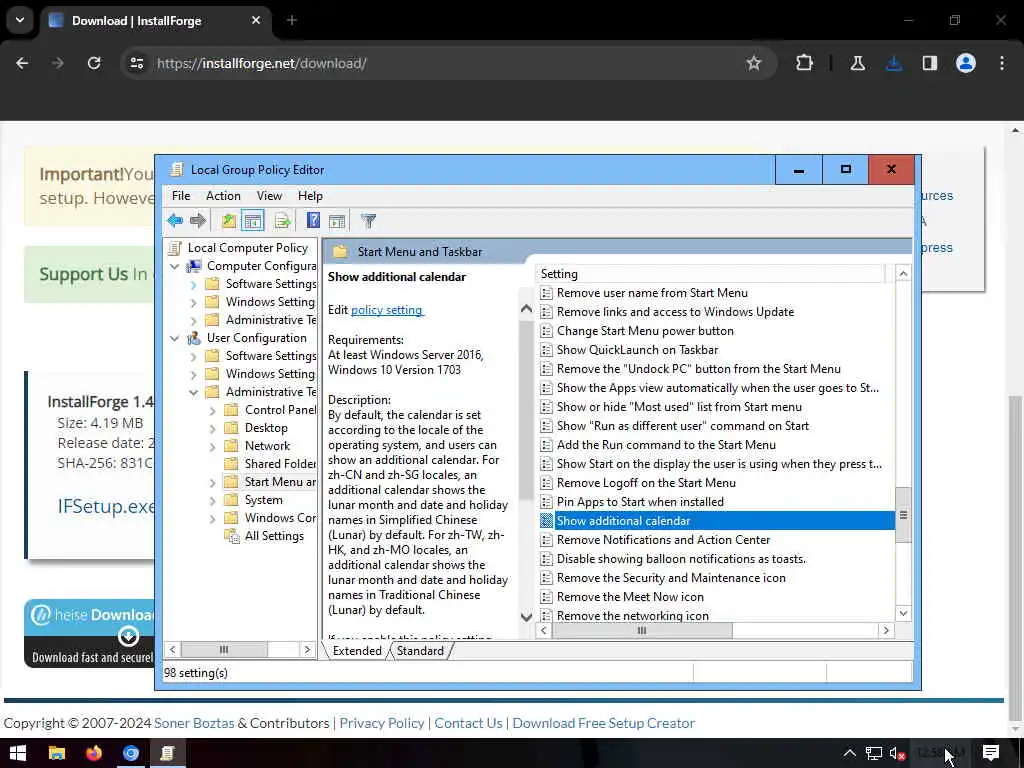Open the File menu
The image size is (1024, 768).
(x=181, y=196)
